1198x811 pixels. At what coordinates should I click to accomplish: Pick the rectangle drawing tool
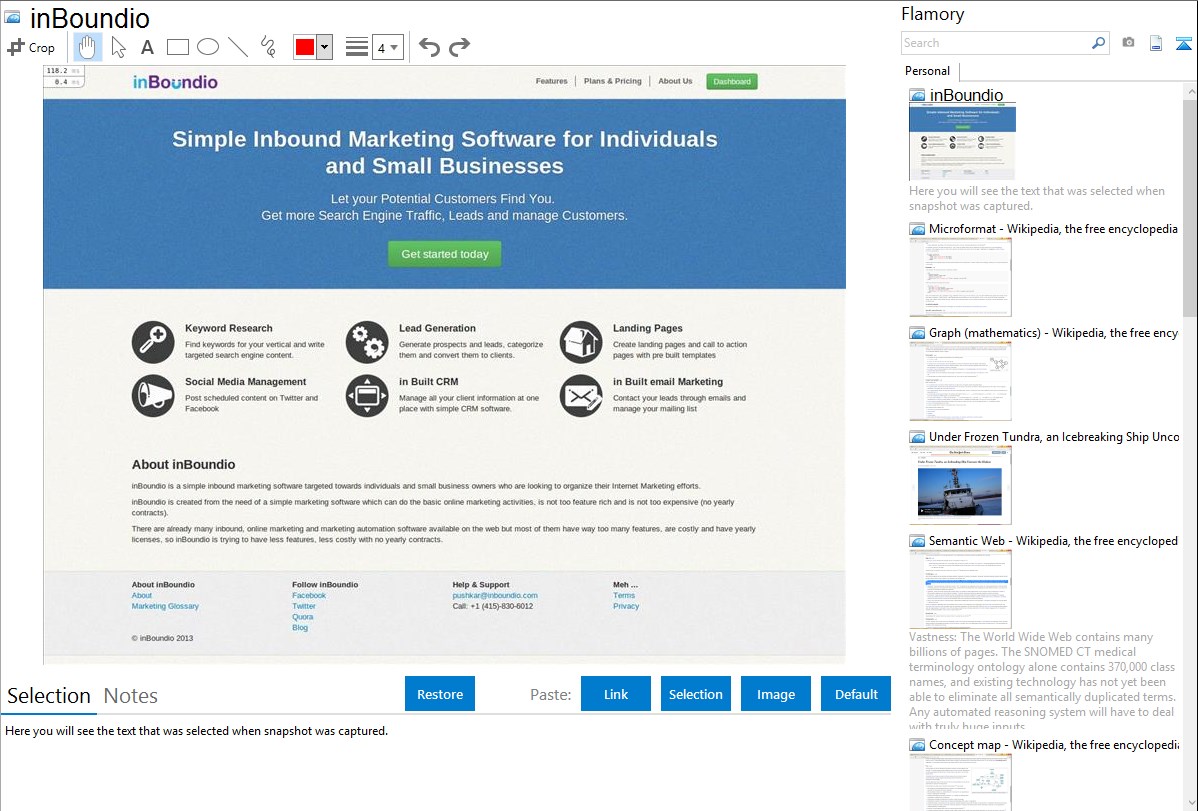pyautogui.click(x=177, y=47)
